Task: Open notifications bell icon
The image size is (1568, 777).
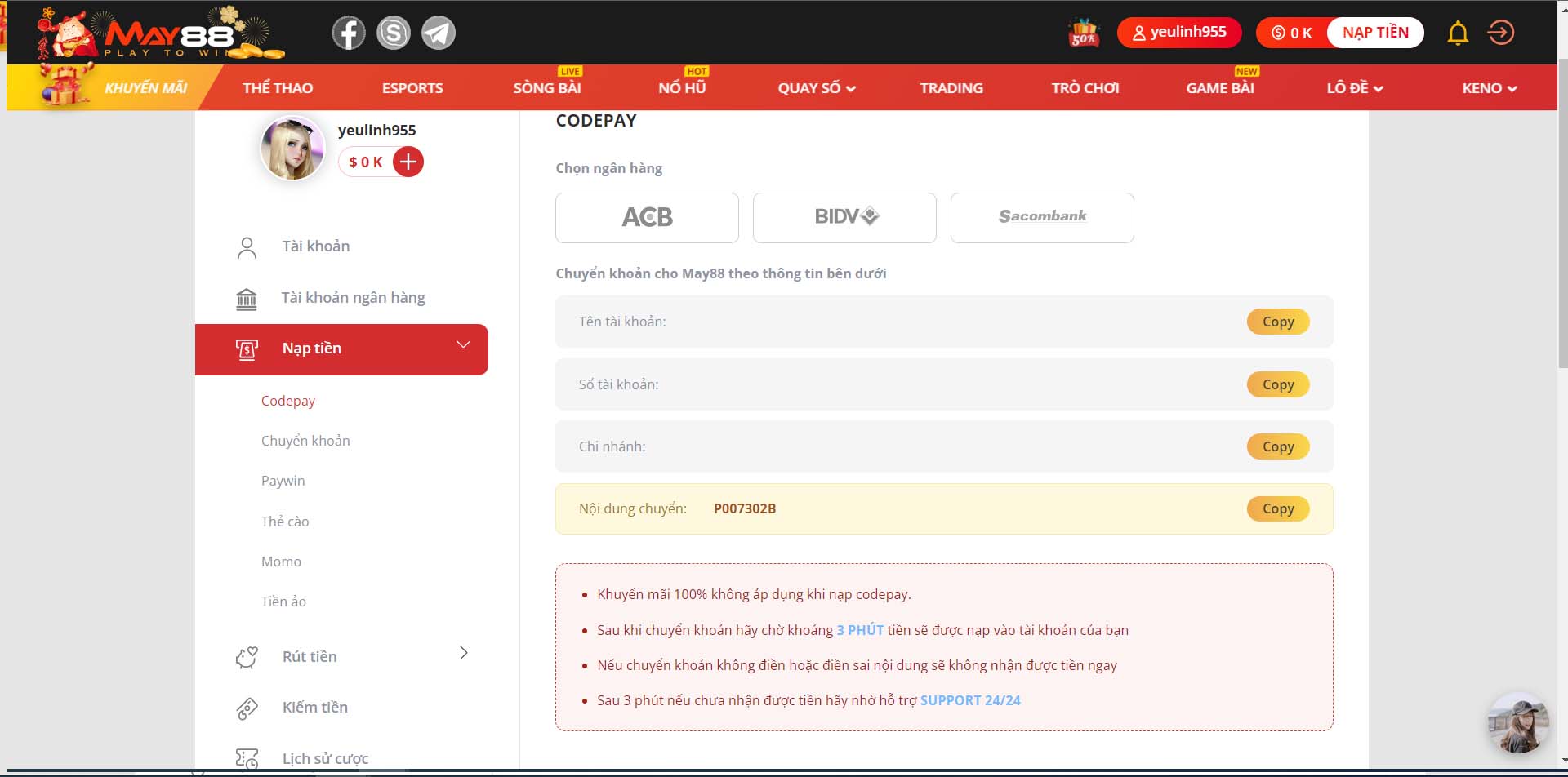Action: (1458, 33)
